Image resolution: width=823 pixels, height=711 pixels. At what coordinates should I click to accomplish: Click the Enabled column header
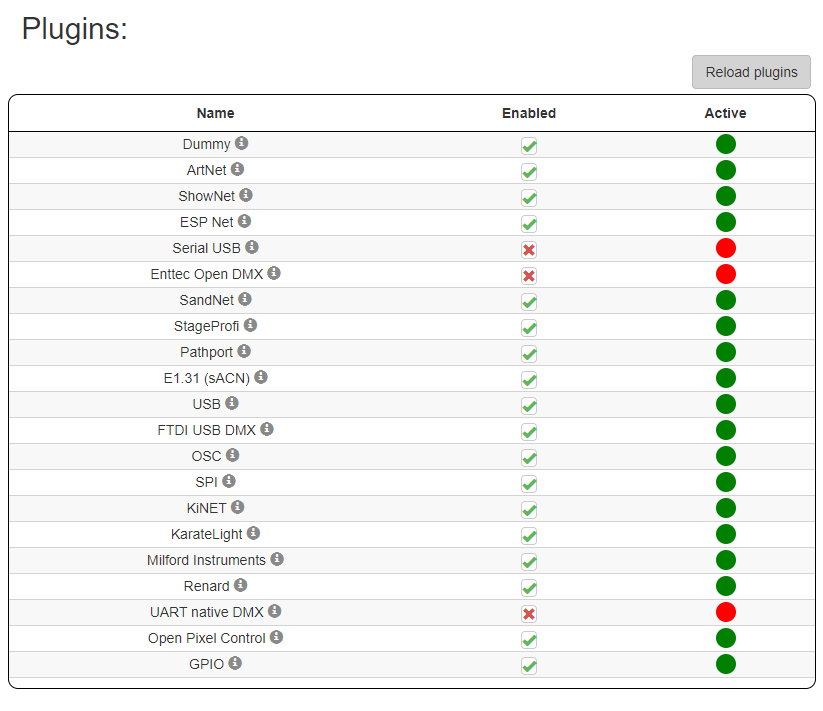point(529,113)
